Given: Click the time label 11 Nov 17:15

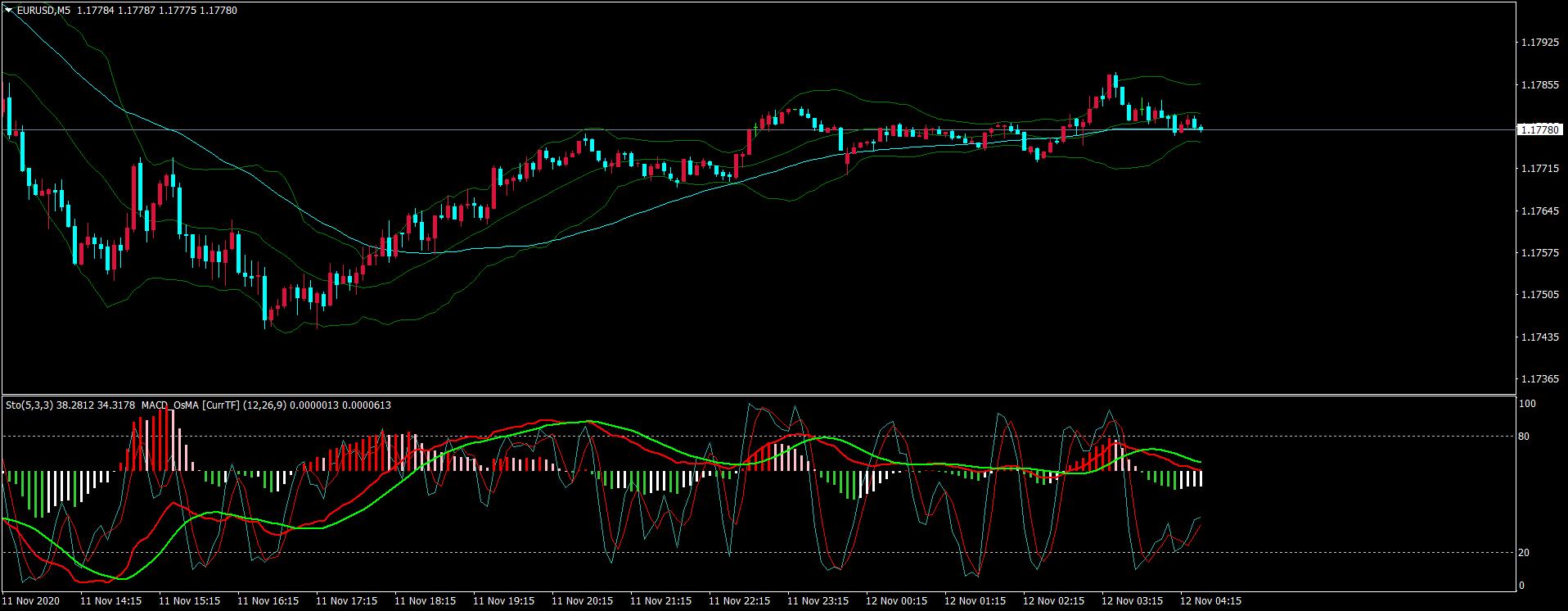Looking at the screenshot, I should [346, 601].
